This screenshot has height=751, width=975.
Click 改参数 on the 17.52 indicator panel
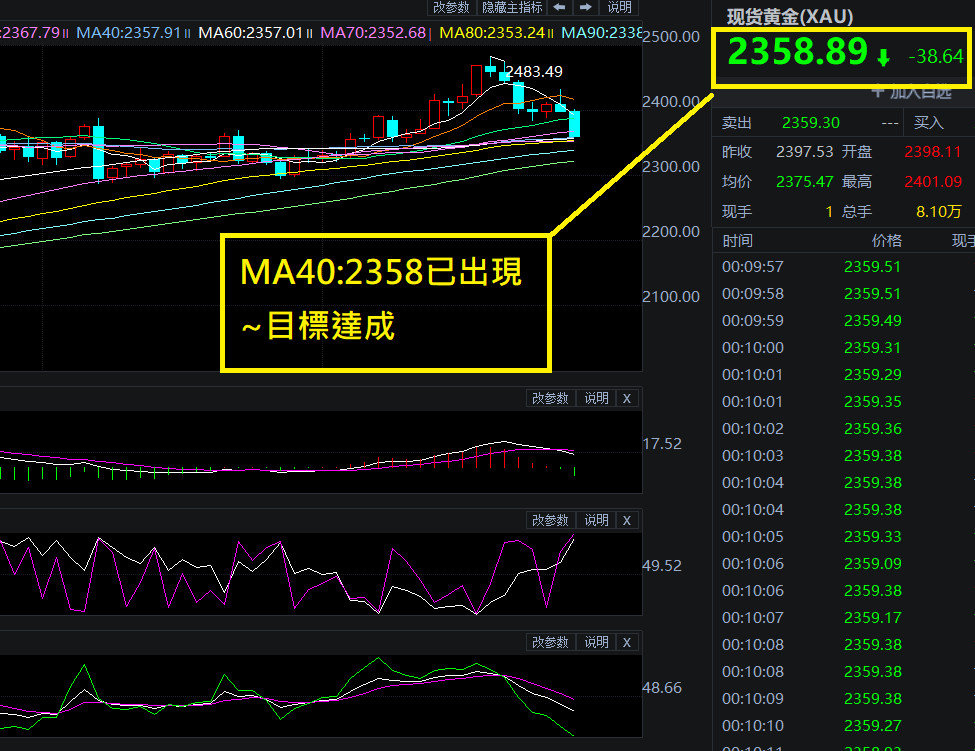coord(550,398)
